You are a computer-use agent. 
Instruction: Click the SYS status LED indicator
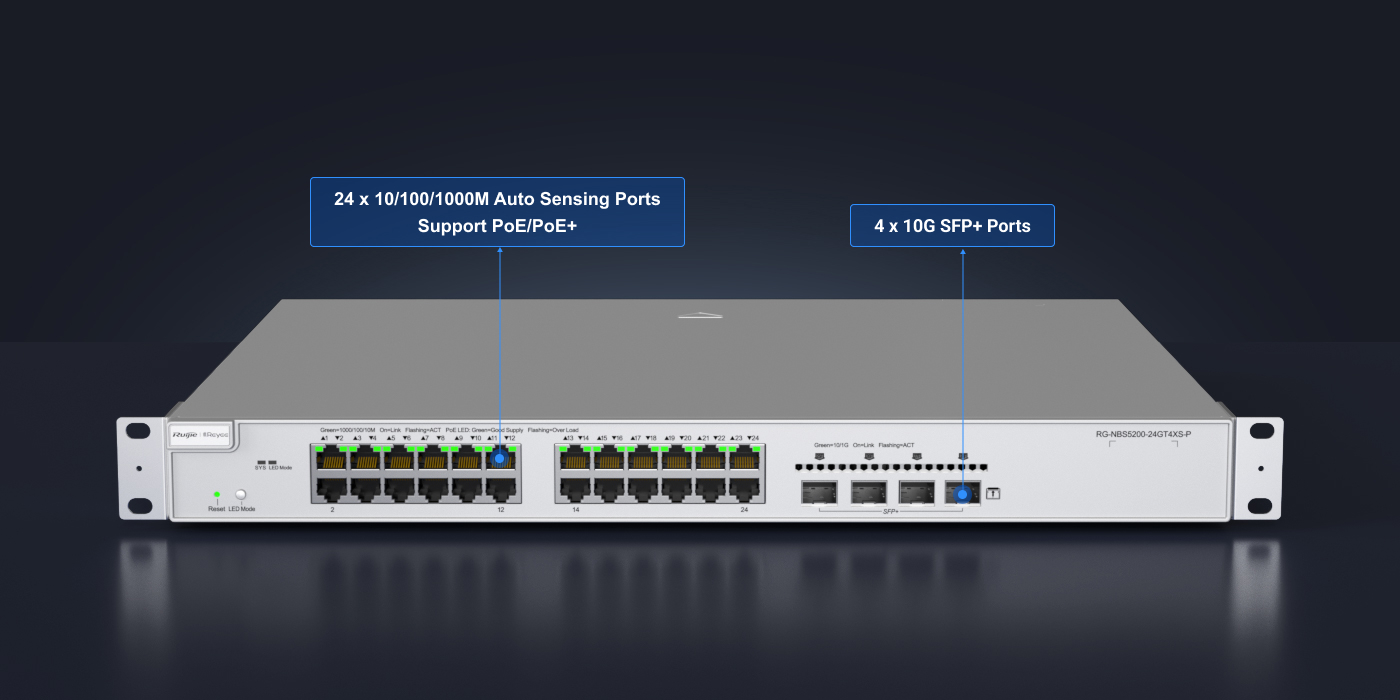(260, 462)
